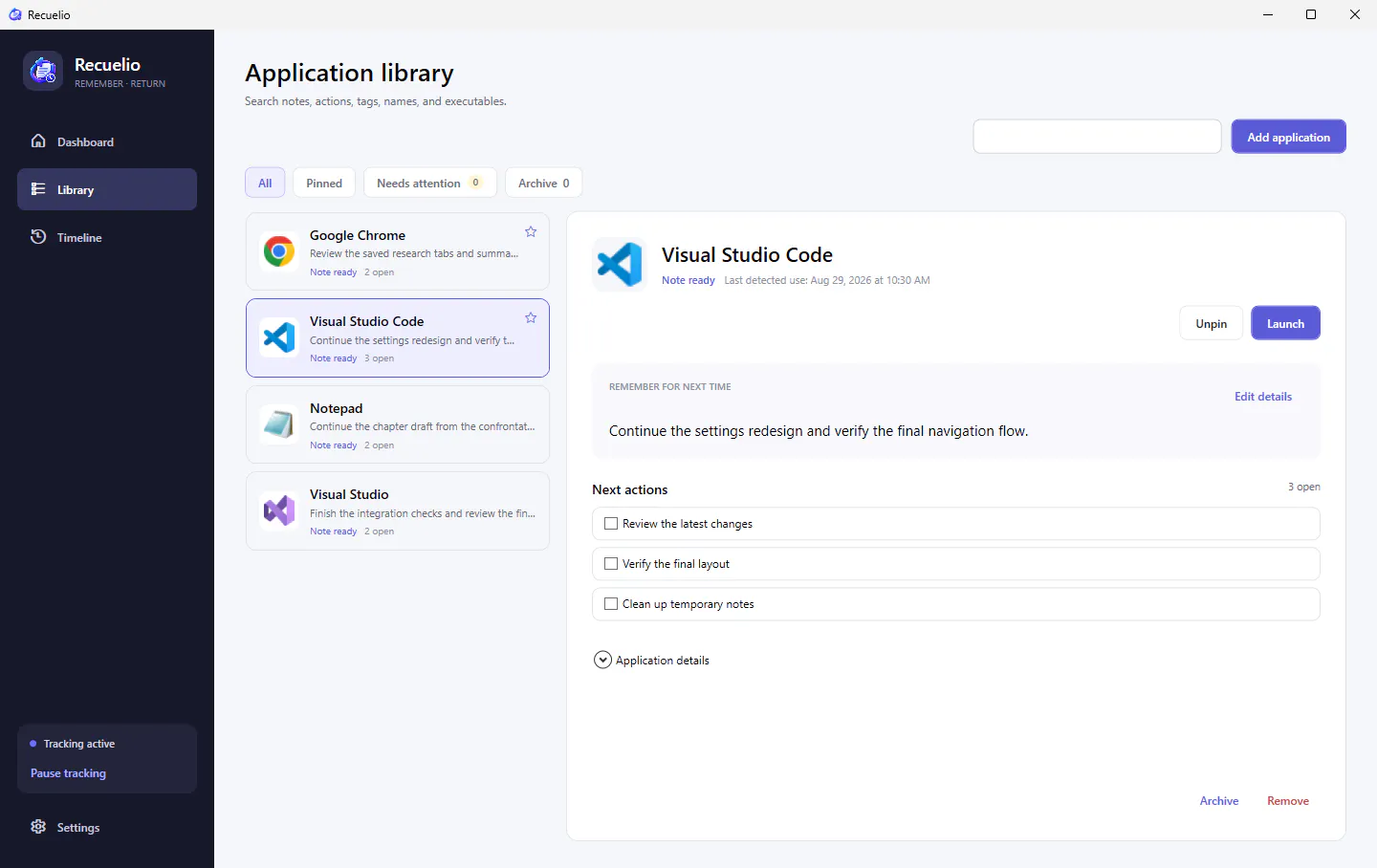Click 'Note ready' in the detail header
This screenshot has height=868, width=1377.
(x=688, y=280)
